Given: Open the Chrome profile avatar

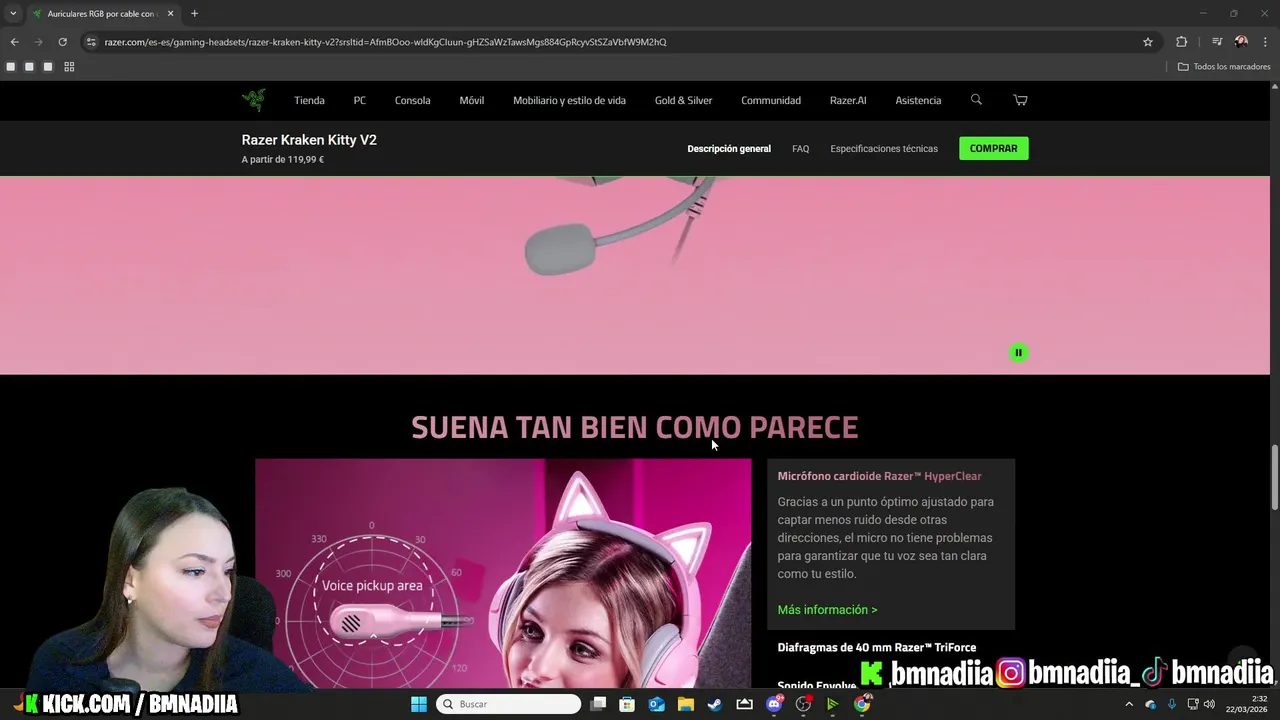Looking at the screenshot, I should point(1241,42).
